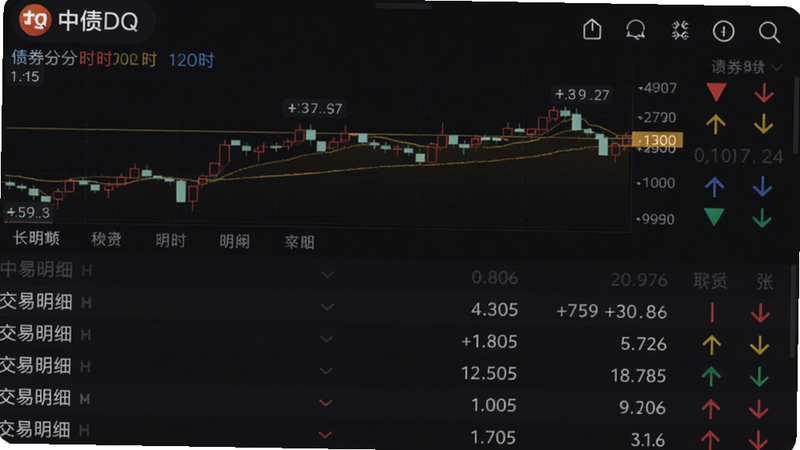The width and height of the screenshot is (800, 450).
Task: Click the 4907 axis label
Action: pyautogui.click(x=658, y=88)
